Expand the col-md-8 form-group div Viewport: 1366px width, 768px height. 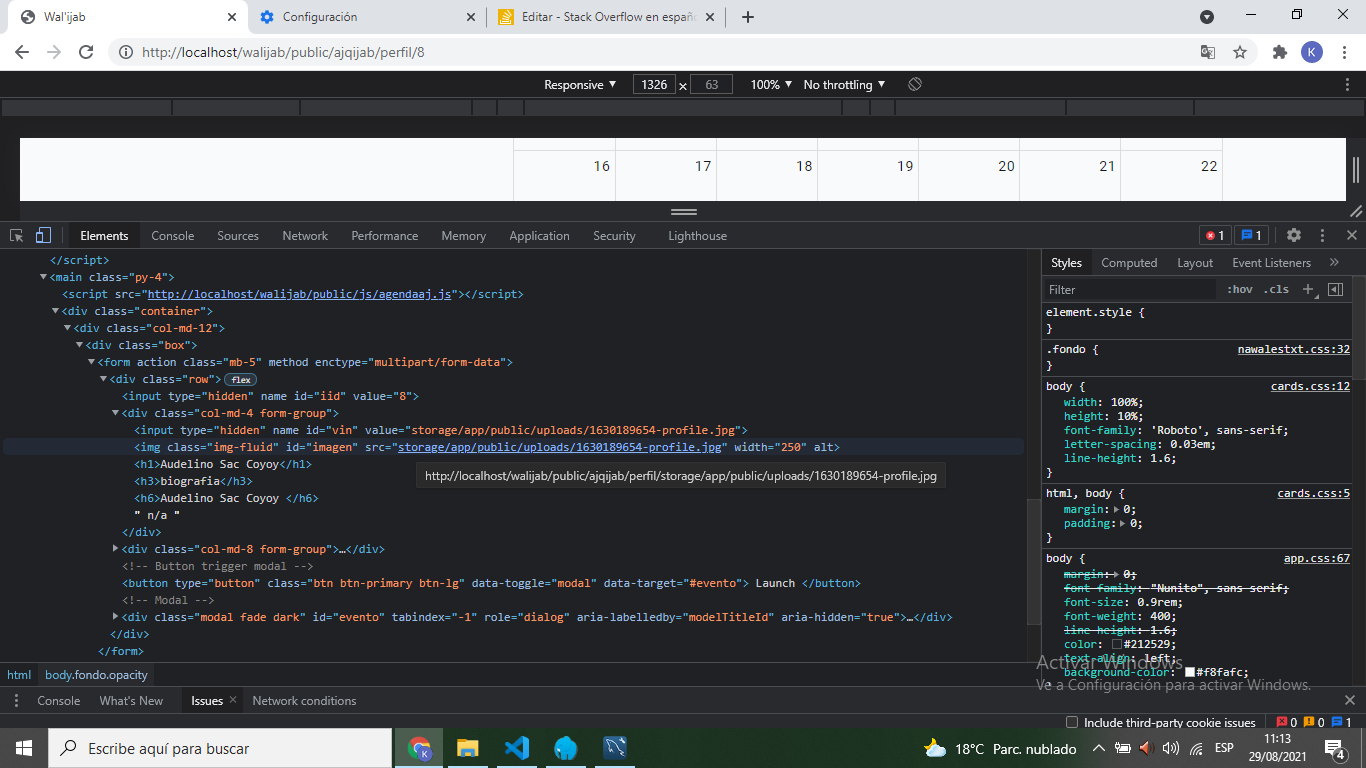coord(116,549)
